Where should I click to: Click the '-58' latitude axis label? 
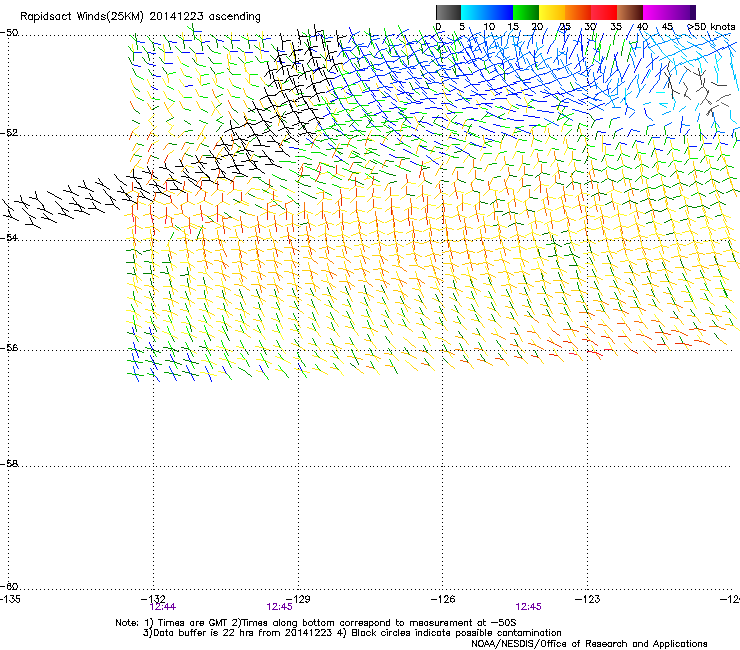pos(9,464)
